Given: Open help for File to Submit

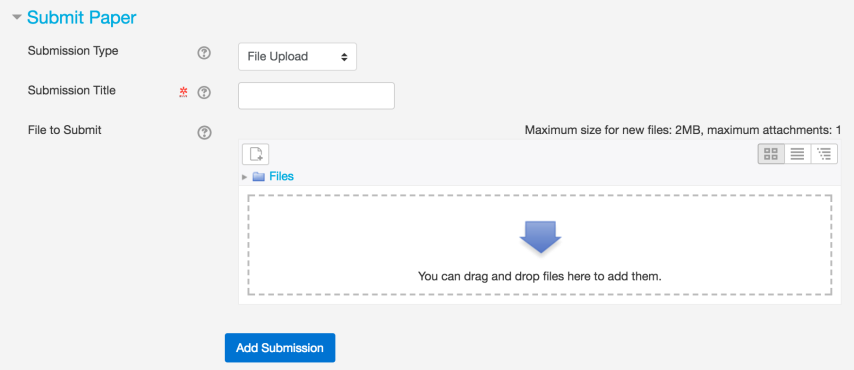Looking at the screenshot, I should [x=204, y=132].
